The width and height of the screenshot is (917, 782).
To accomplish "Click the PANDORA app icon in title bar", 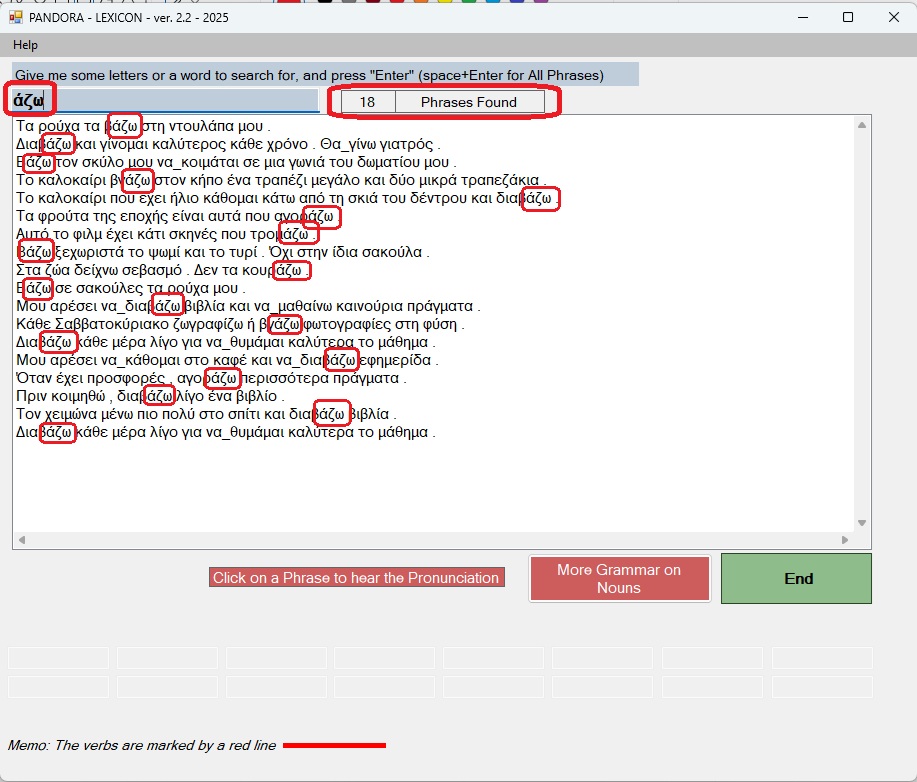I will [15, 17].
